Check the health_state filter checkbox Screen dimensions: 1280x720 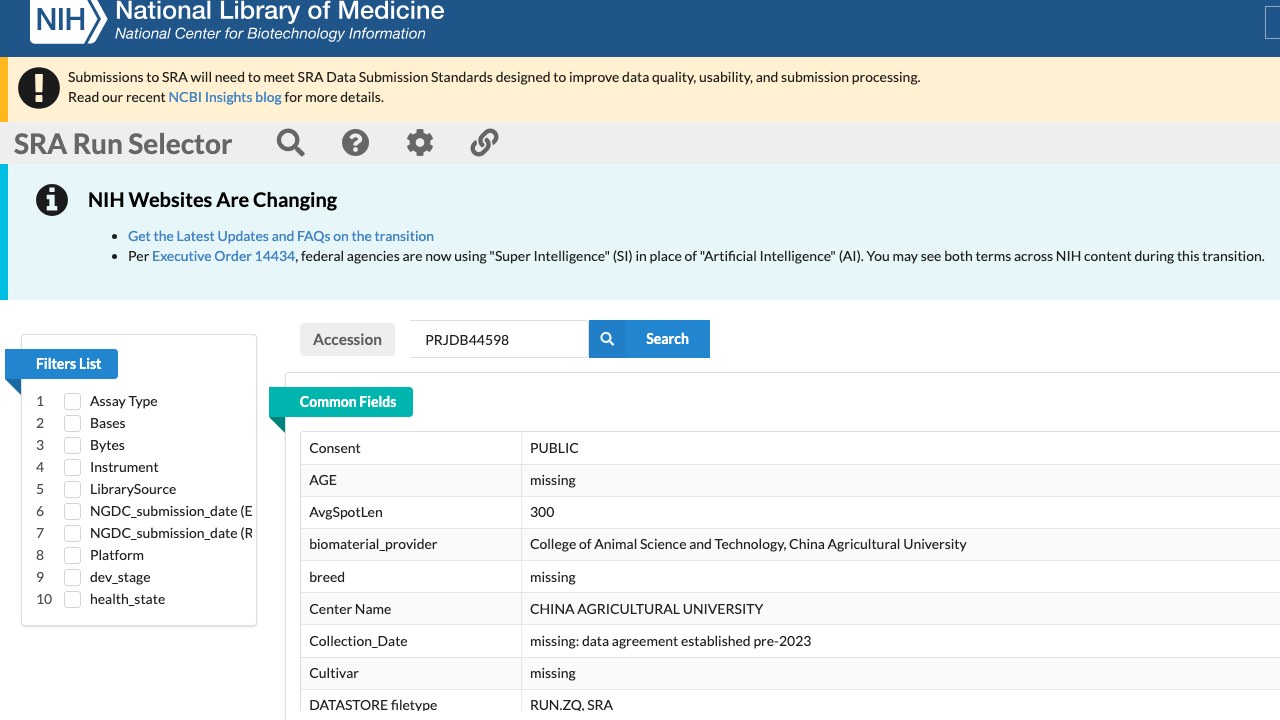point(72,599)
